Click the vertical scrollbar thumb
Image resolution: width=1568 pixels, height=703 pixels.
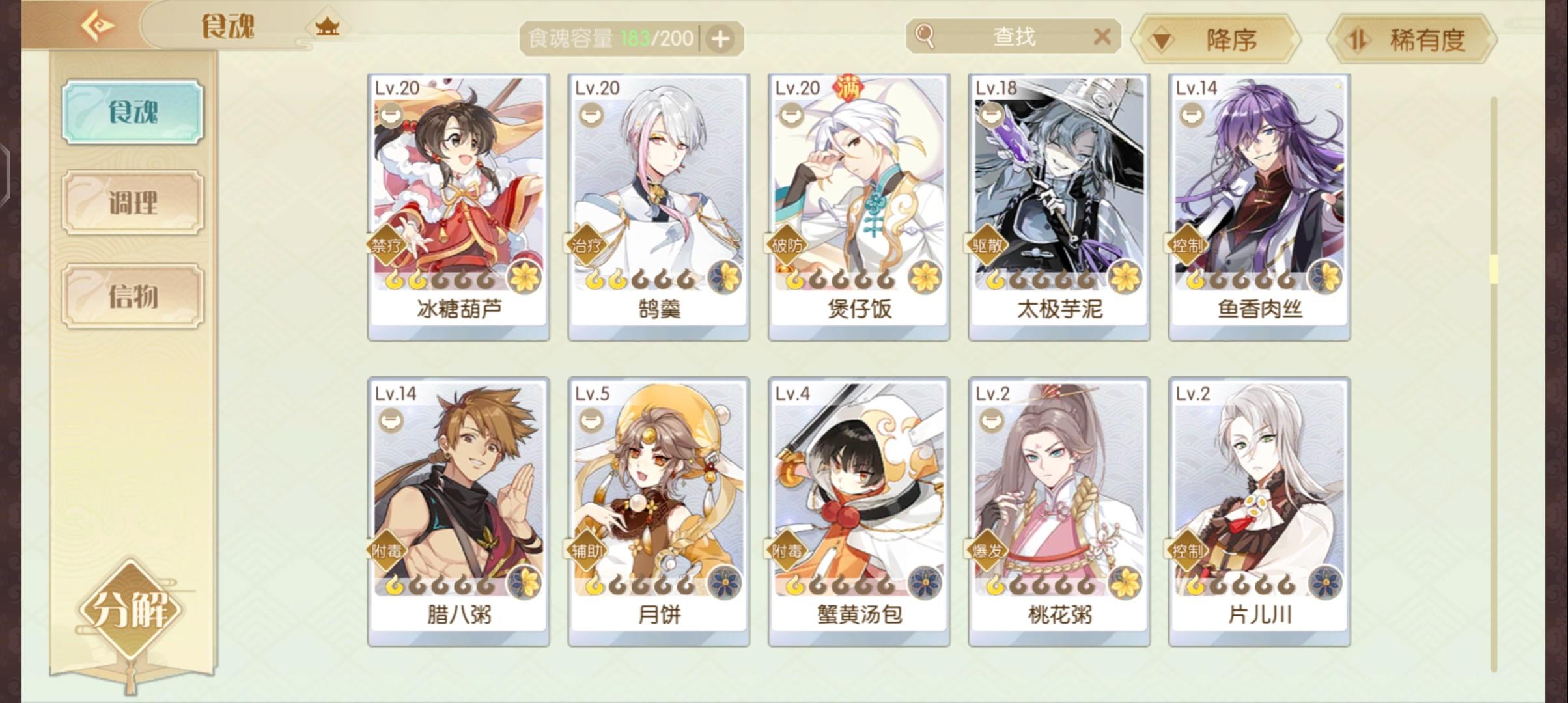(x=1494, y=269)
